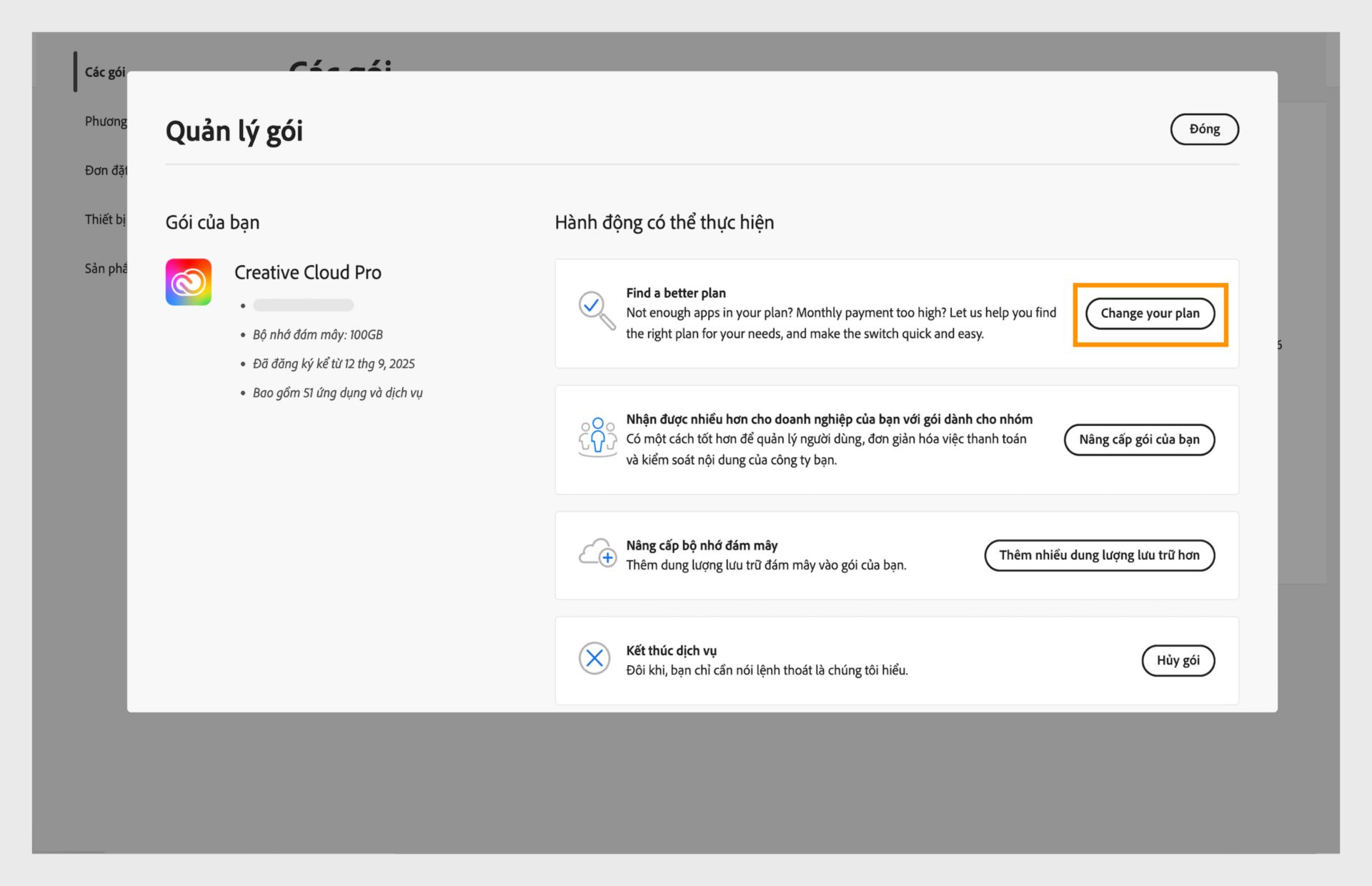This screenshot has height=886, width=1372.
Task: Click Nâng cấp bộ nhớ đám mây heading
Action: (x=701, y=545)
